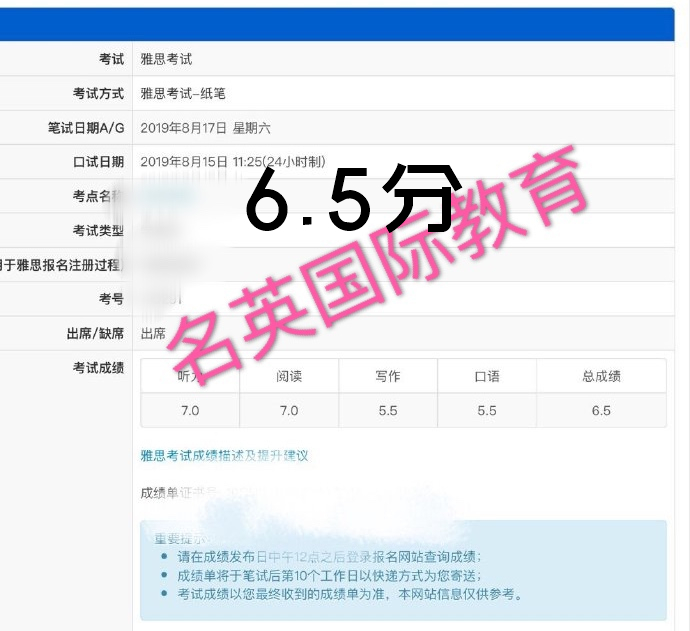This screenshot has width=690, height=631.
Task: Select the listening score 7.0 cell under 听力
Action: [x=190, y=411]
